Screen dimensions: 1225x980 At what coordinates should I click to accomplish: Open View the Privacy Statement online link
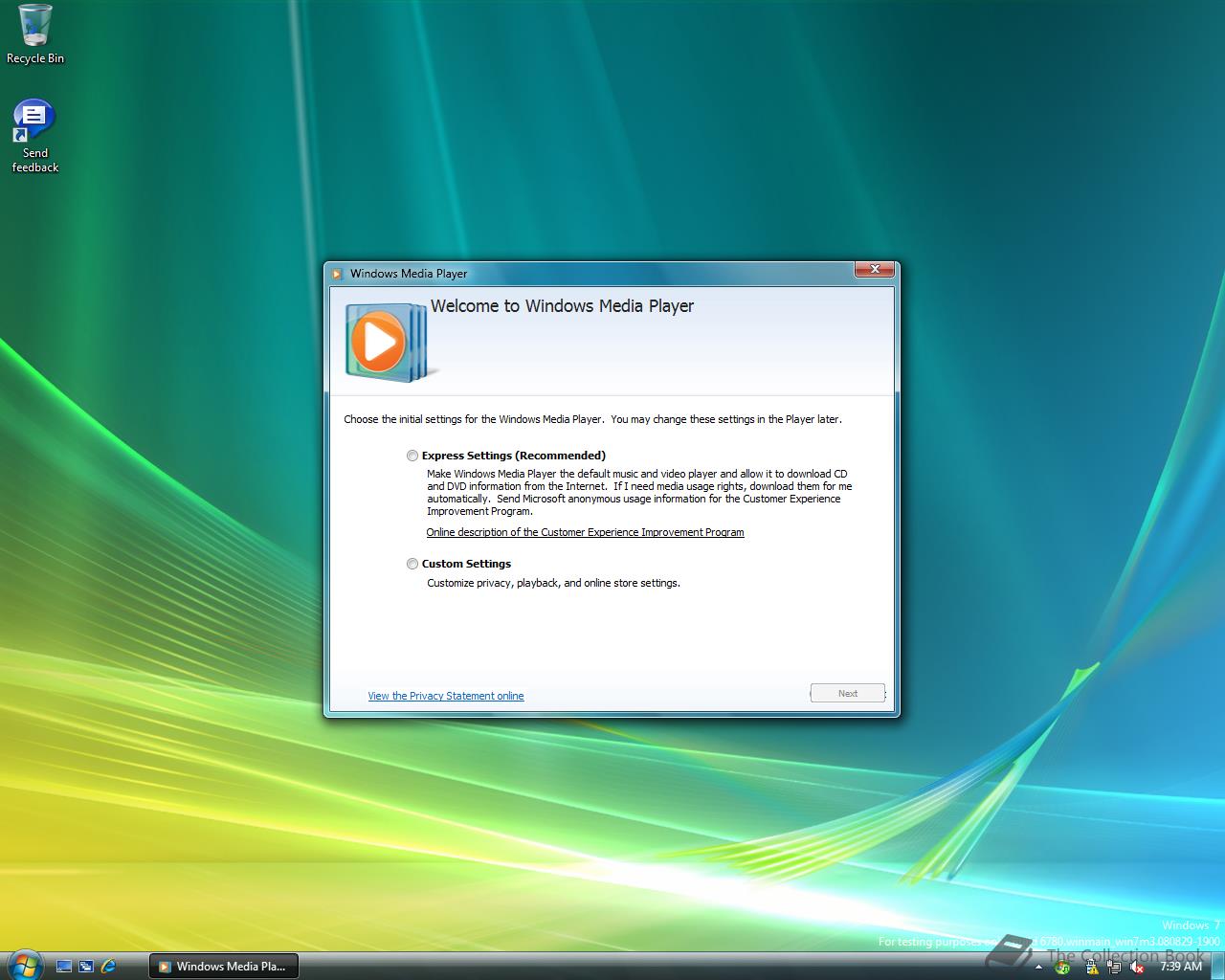(x=446, y=696)
